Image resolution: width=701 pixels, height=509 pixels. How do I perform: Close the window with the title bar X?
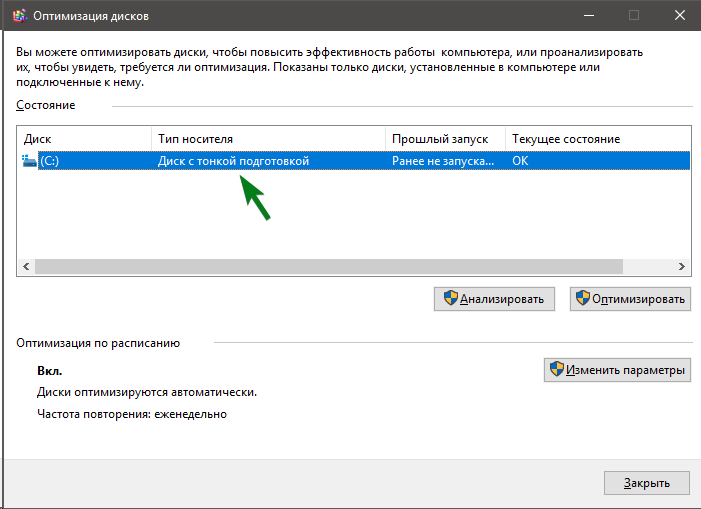[x=679, y=16]
